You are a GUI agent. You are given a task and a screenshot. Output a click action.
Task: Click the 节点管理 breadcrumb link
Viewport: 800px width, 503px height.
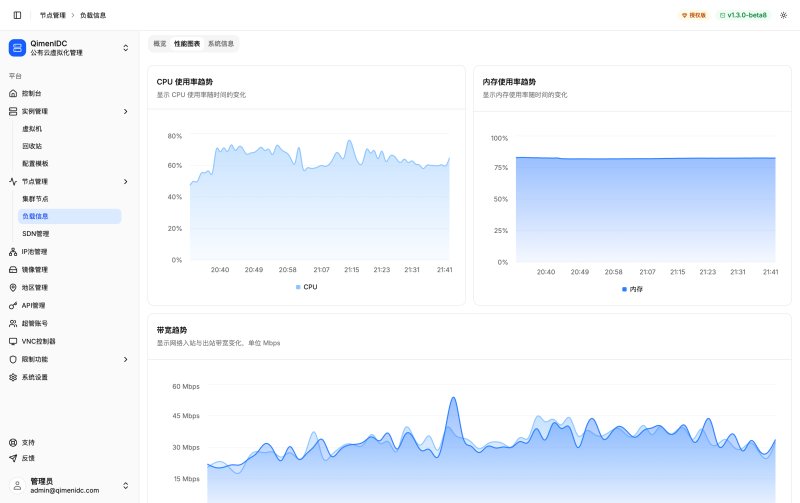point(53,15)
